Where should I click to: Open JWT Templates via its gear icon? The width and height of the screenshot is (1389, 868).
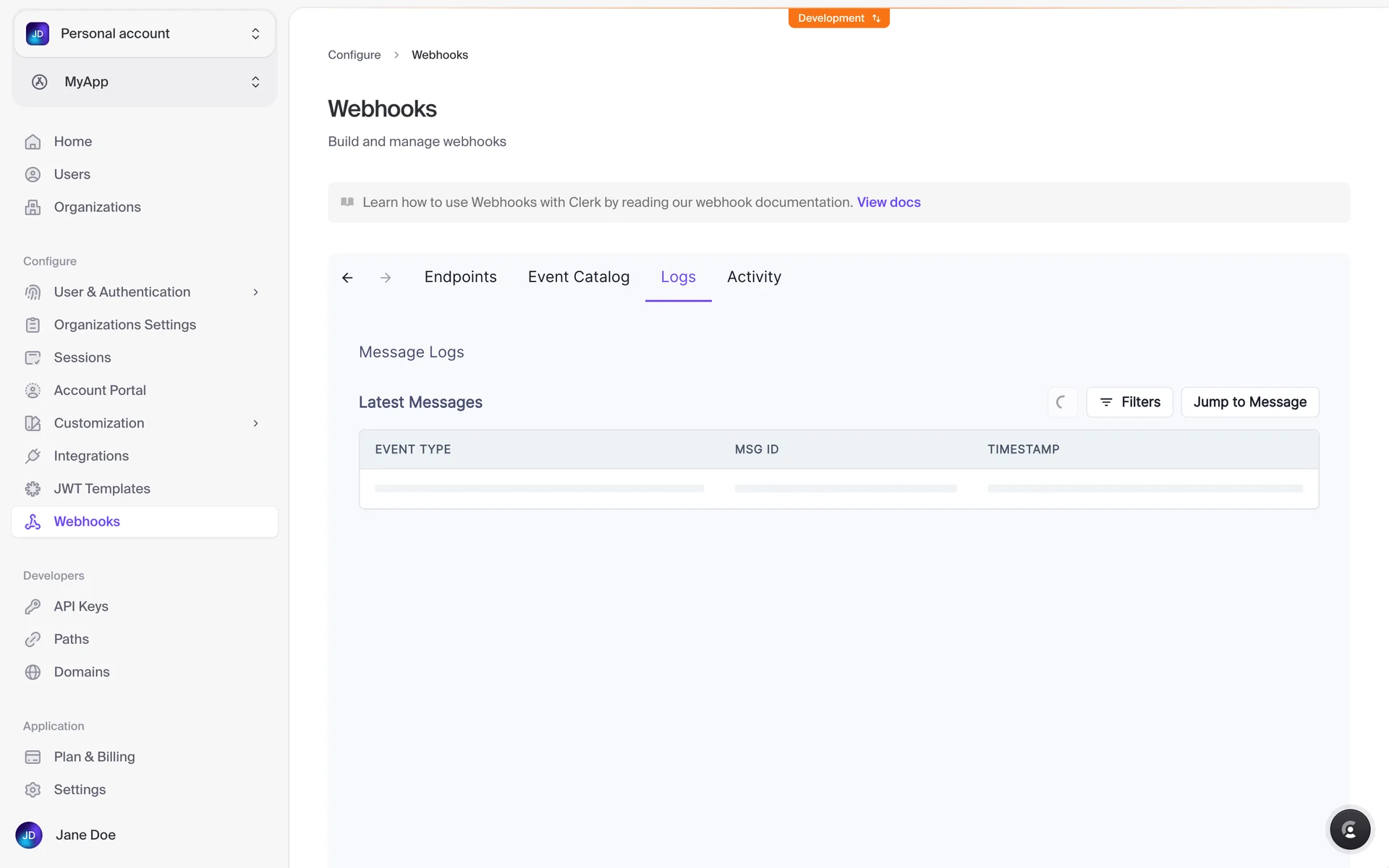pyautogui.click(x=33, y=489)
